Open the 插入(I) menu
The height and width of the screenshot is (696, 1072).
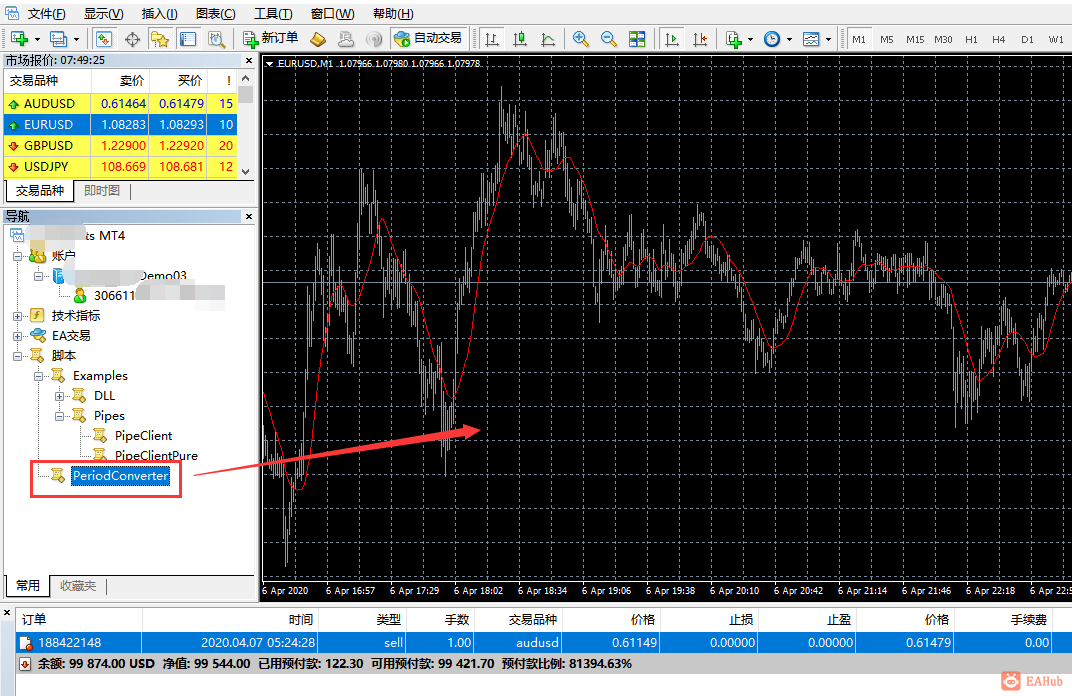point(159,14)
